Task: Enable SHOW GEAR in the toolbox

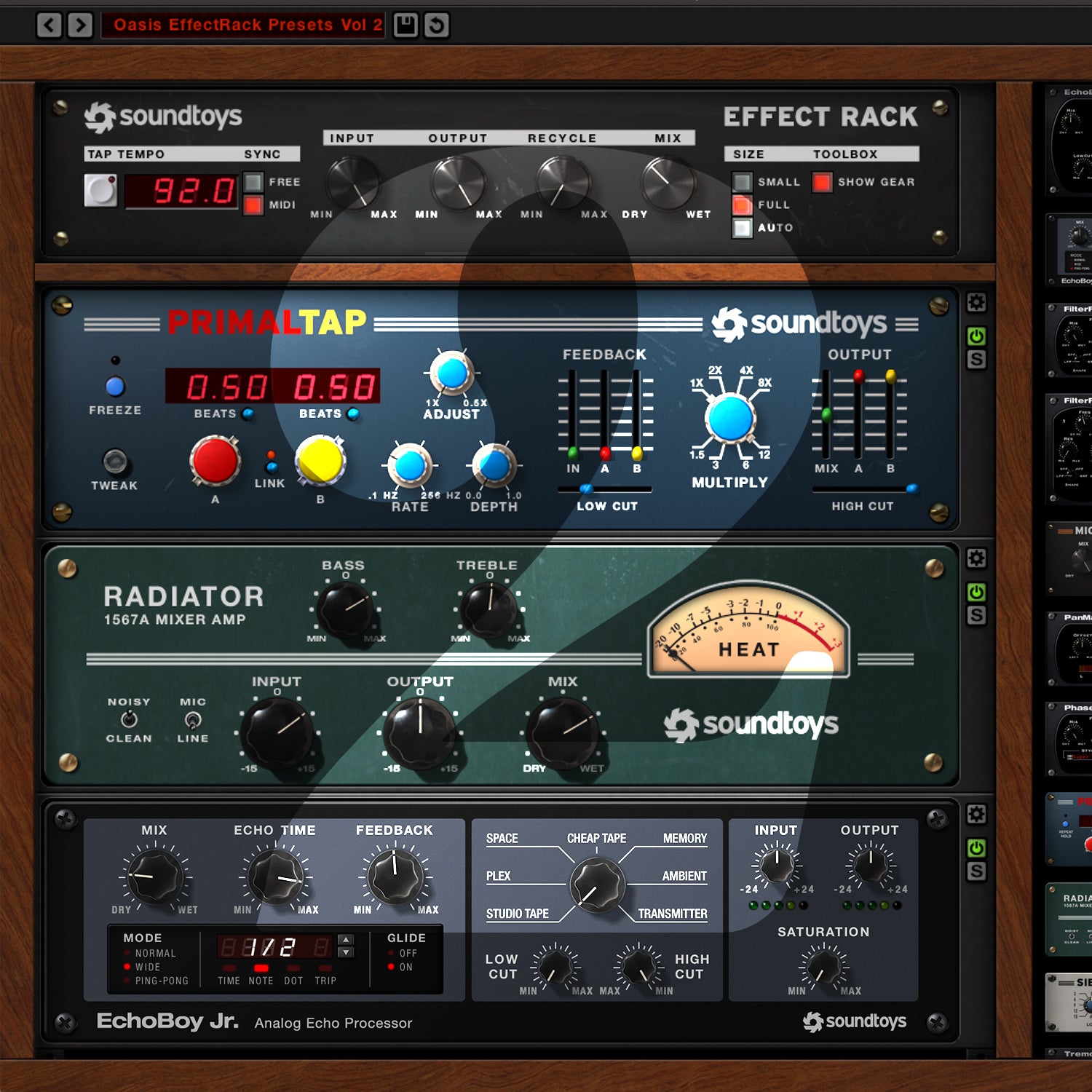Action: tap(823, 182)
